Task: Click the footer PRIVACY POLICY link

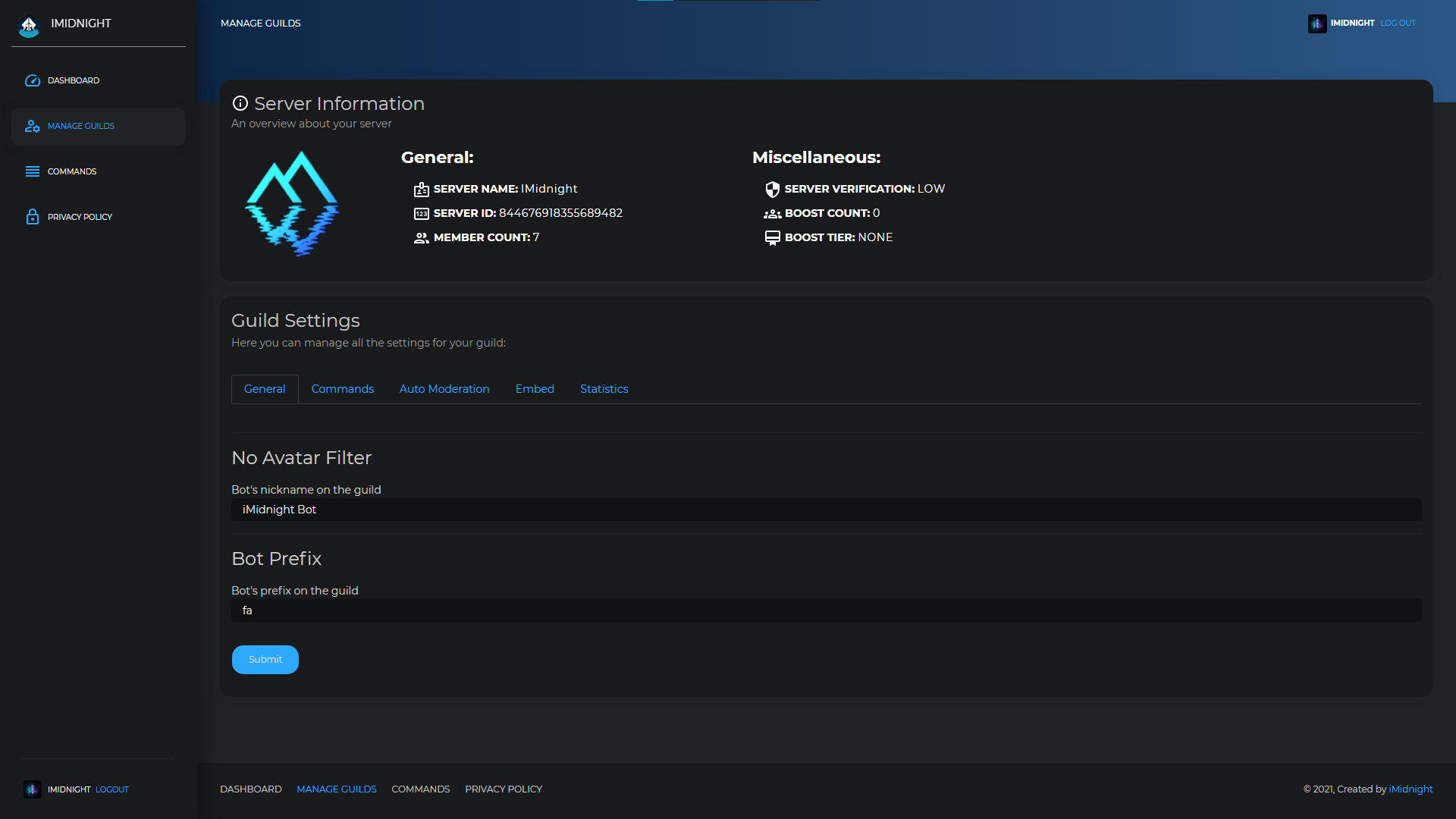Action: (x=504, y=789)
